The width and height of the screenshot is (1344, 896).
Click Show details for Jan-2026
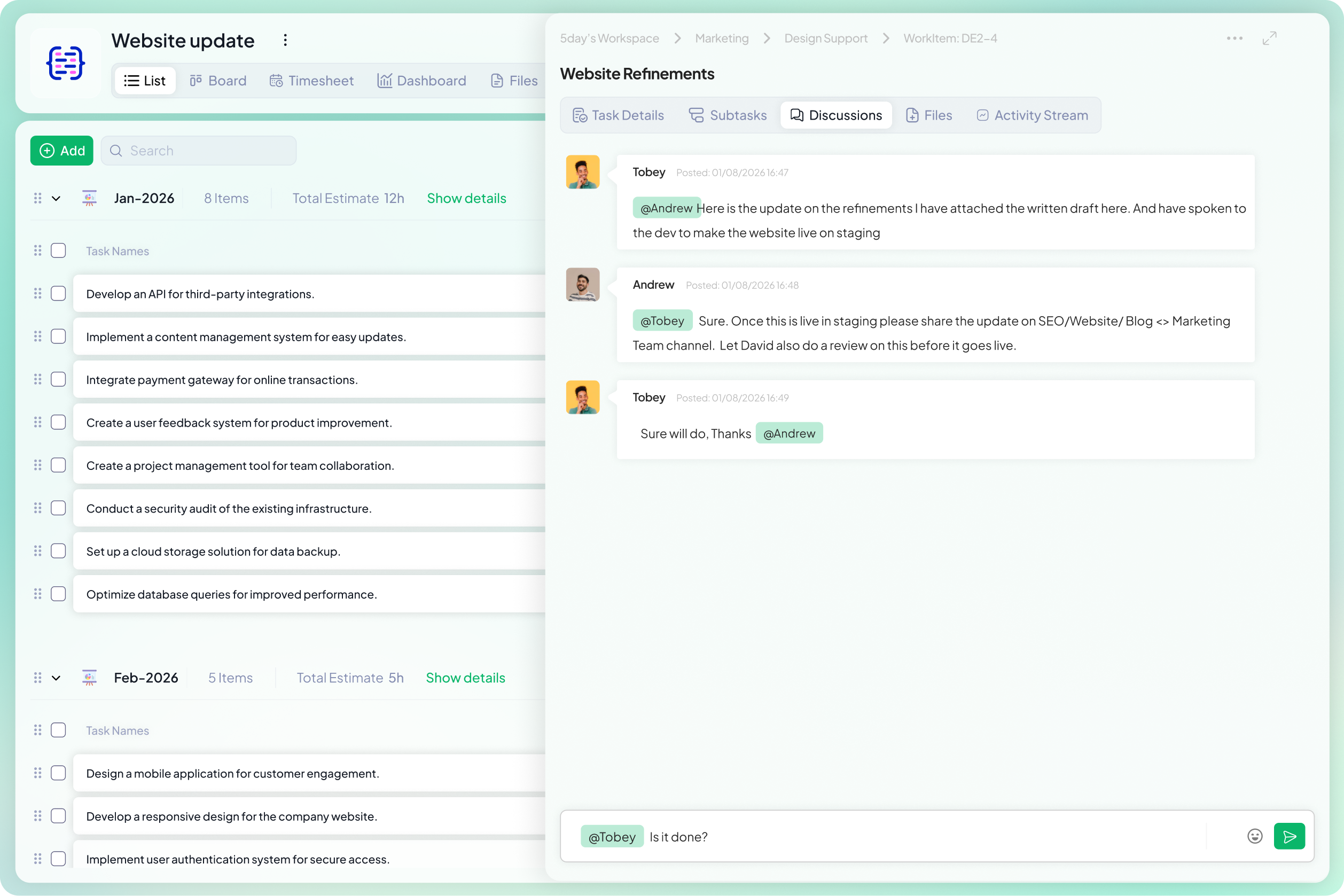[466, 198]
